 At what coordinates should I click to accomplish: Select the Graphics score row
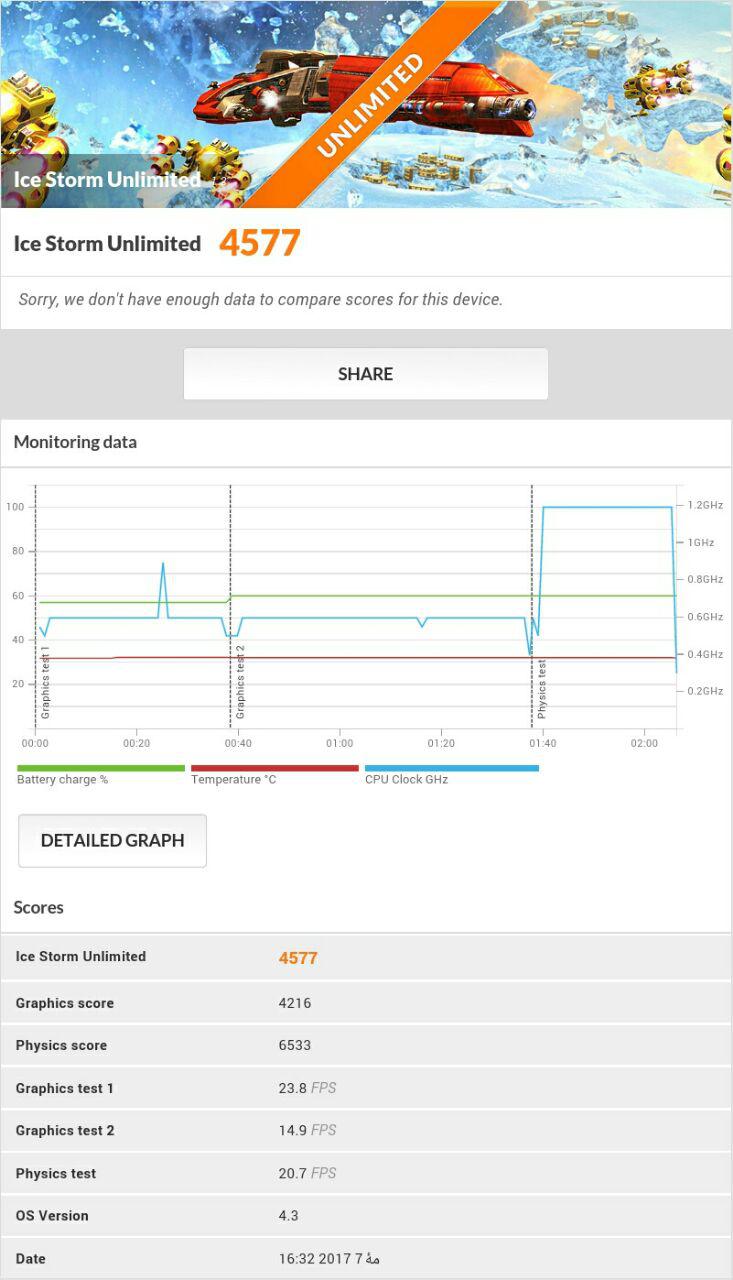click(x=366, y=1003)
